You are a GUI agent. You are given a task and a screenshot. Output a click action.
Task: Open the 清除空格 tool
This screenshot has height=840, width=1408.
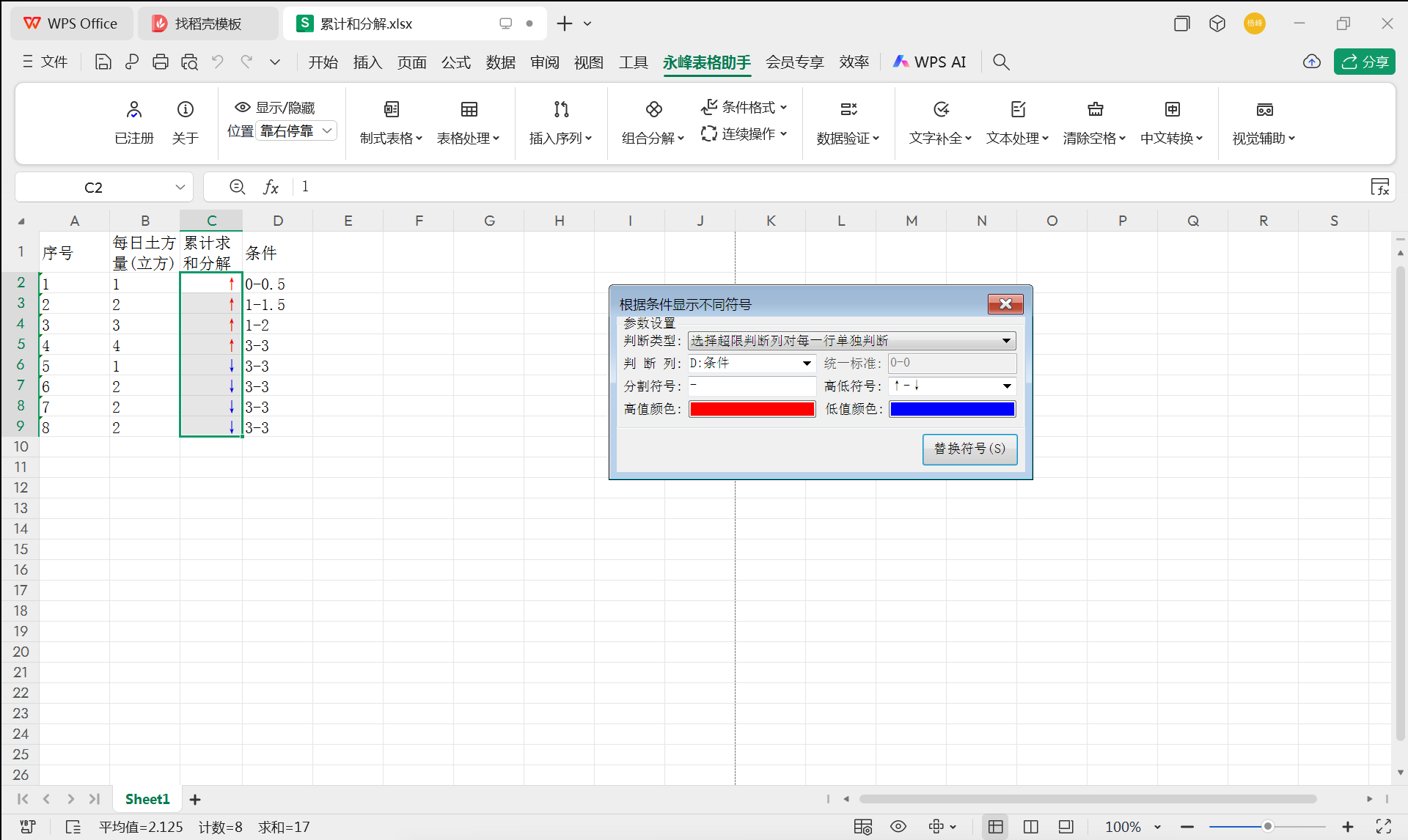[x=1093, y=122]
